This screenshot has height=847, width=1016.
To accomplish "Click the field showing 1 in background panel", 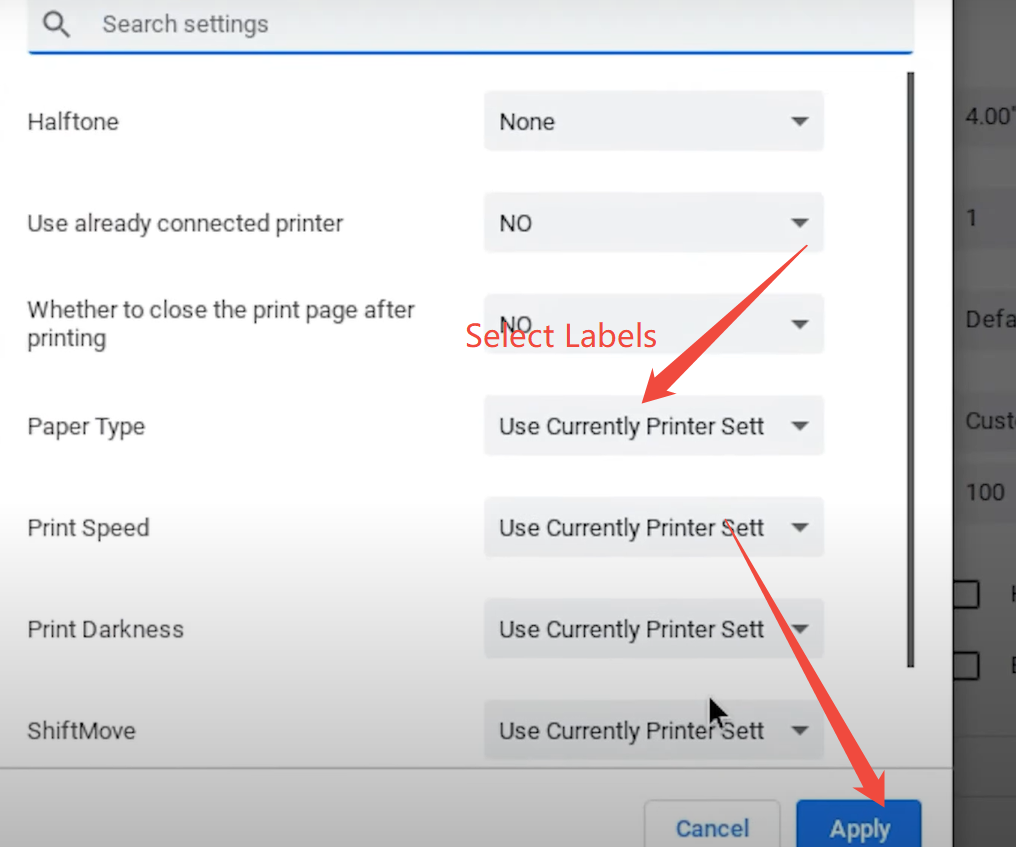I will click(989, 218).
